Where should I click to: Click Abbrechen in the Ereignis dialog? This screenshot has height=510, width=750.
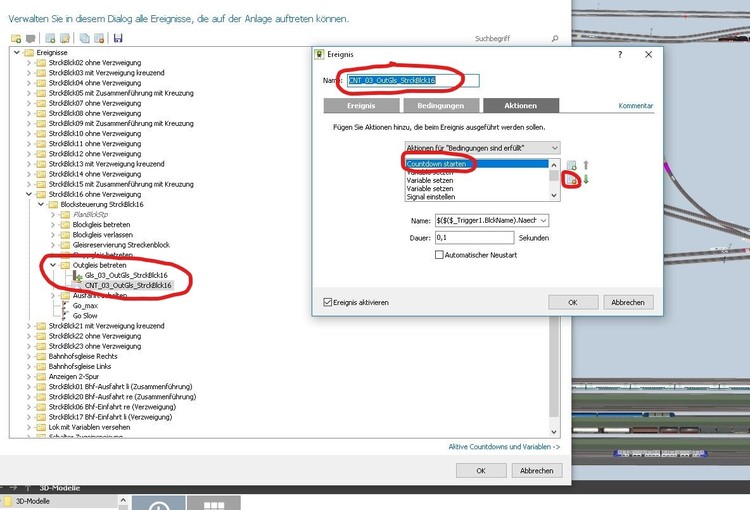point(628,302)
